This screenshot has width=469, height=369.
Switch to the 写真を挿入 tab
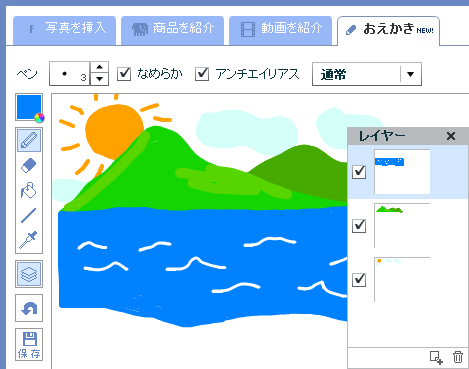65,30
